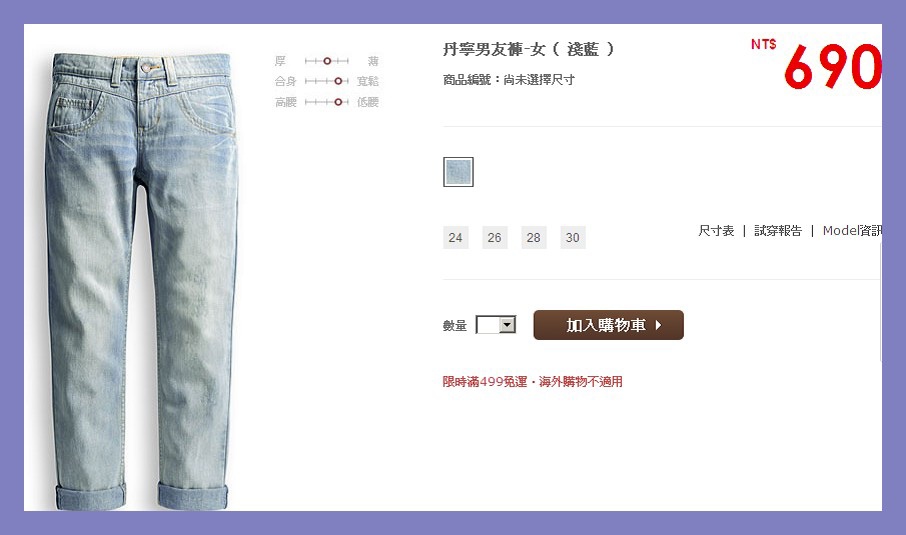Image resolution: width=906 pixels, height=535 pixels.
Task: Open the 尺寸表 size chart link
Action: (716, 231)
